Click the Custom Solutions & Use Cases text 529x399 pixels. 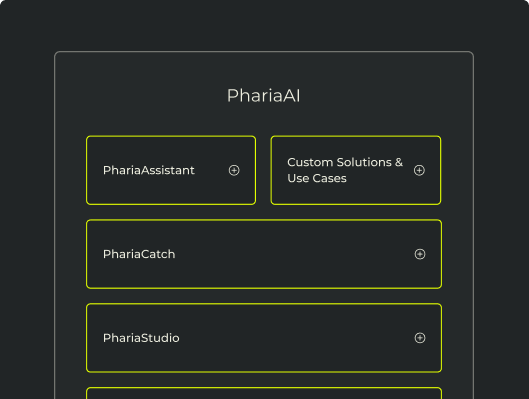pos(345,170)
